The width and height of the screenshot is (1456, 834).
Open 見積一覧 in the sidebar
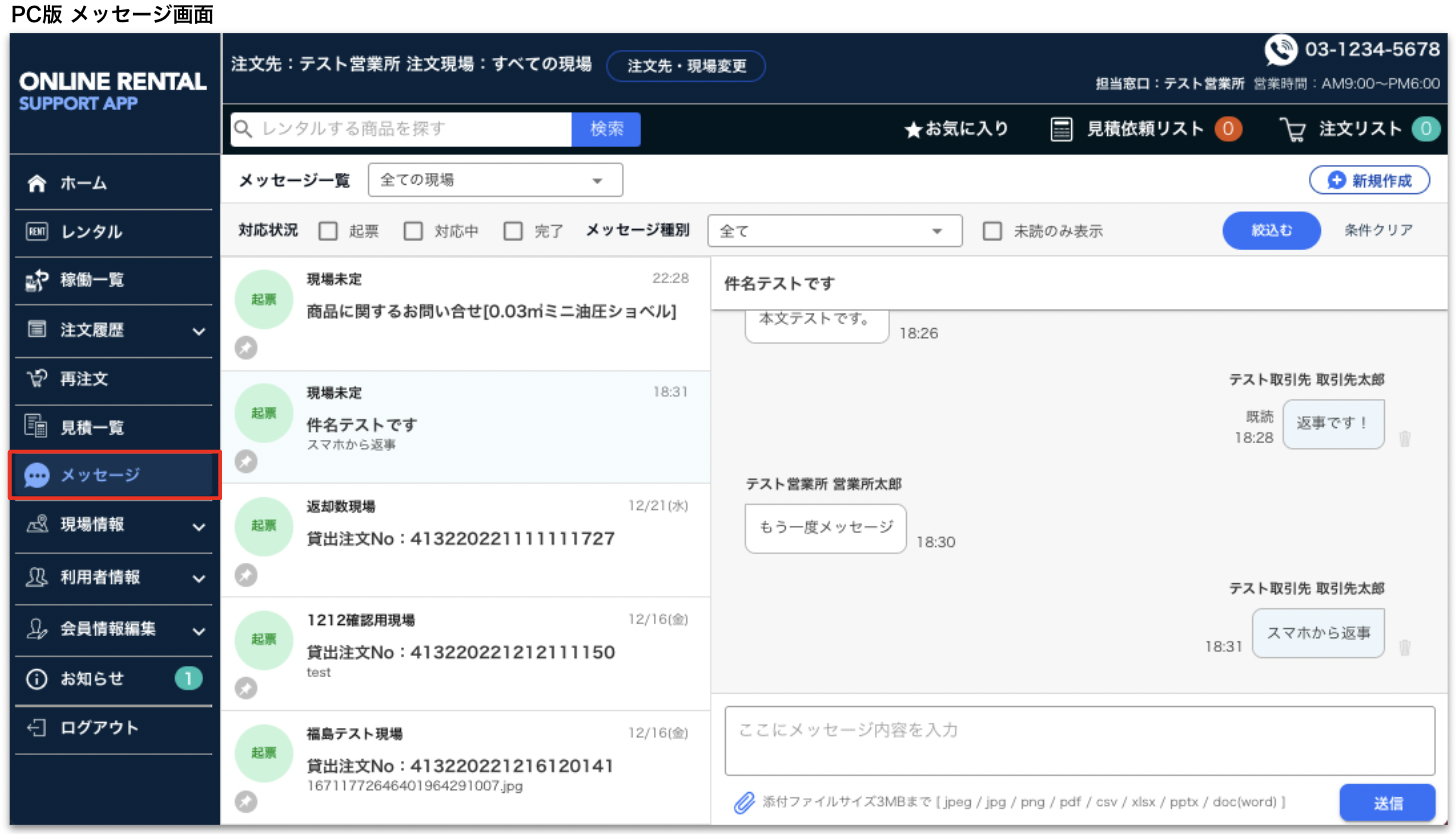click(116, 428)
